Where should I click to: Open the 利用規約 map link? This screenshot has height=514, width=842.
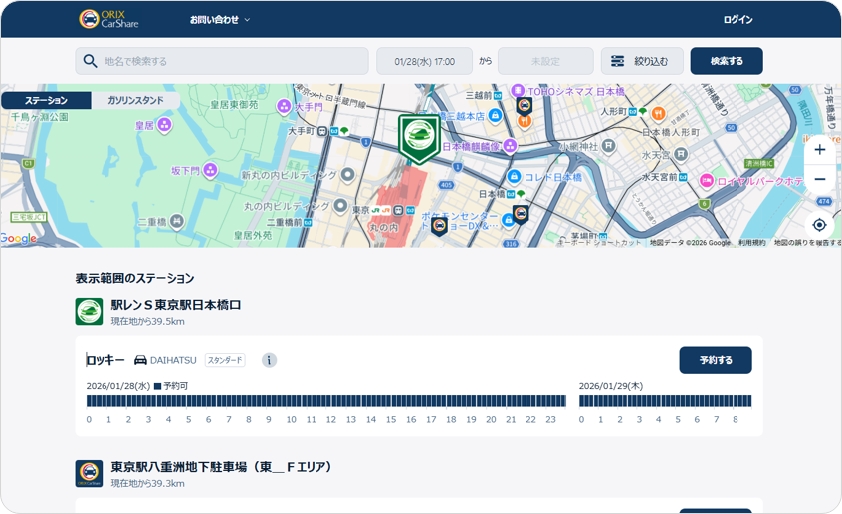[751, 243]
